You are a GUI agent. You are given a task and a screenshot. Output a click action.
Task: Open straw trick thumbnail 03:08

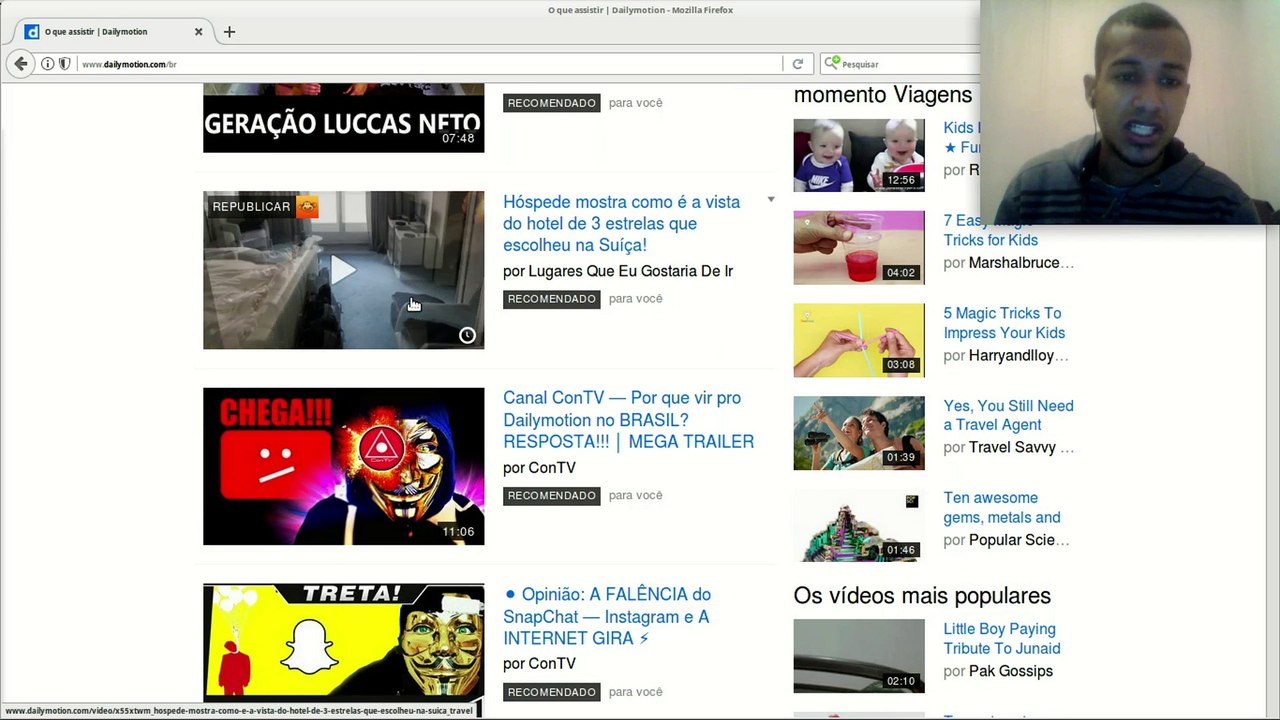(x=859, y=340)
